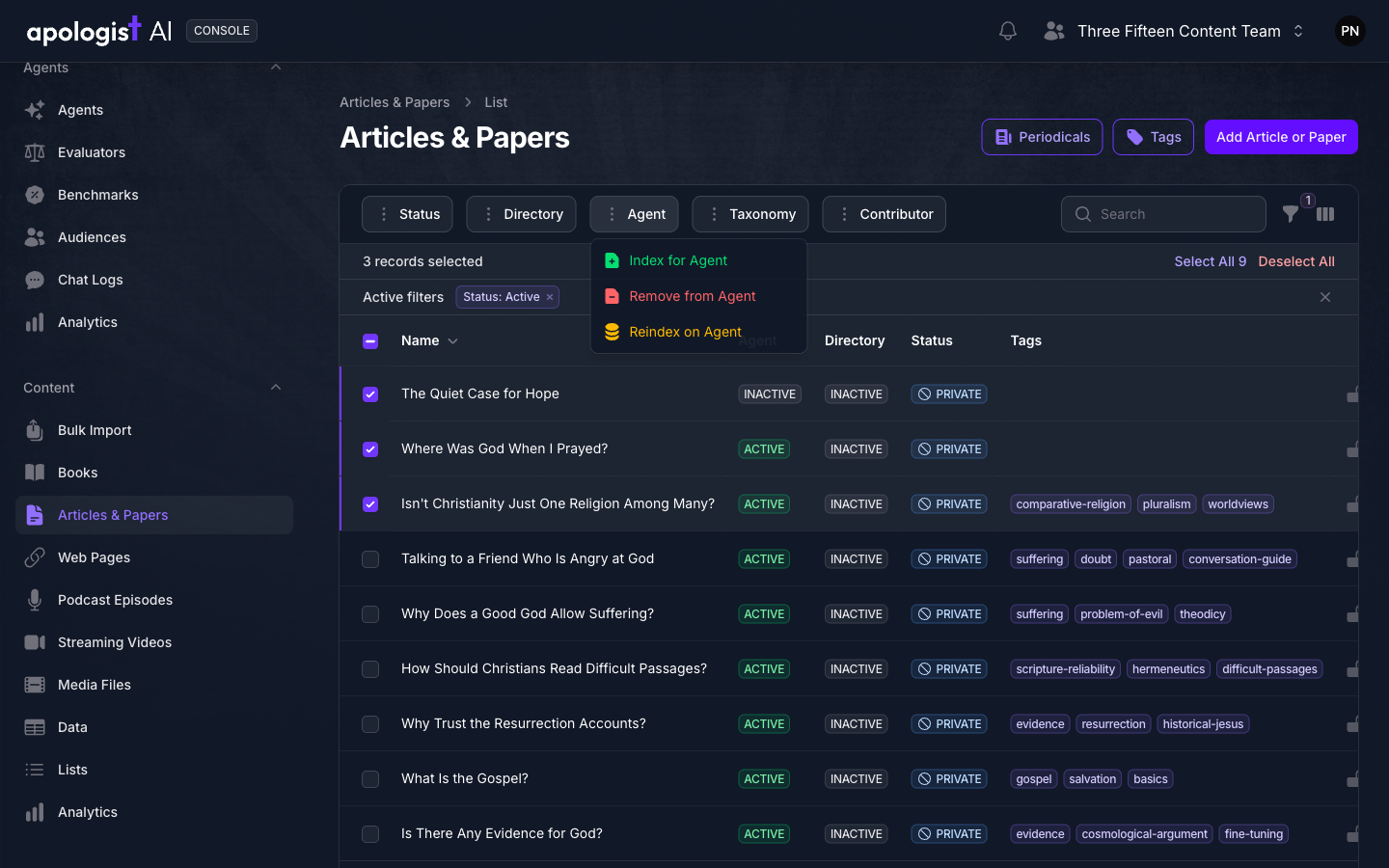
Task: Open the Agents sidebar item
Action: coord(154,110)
